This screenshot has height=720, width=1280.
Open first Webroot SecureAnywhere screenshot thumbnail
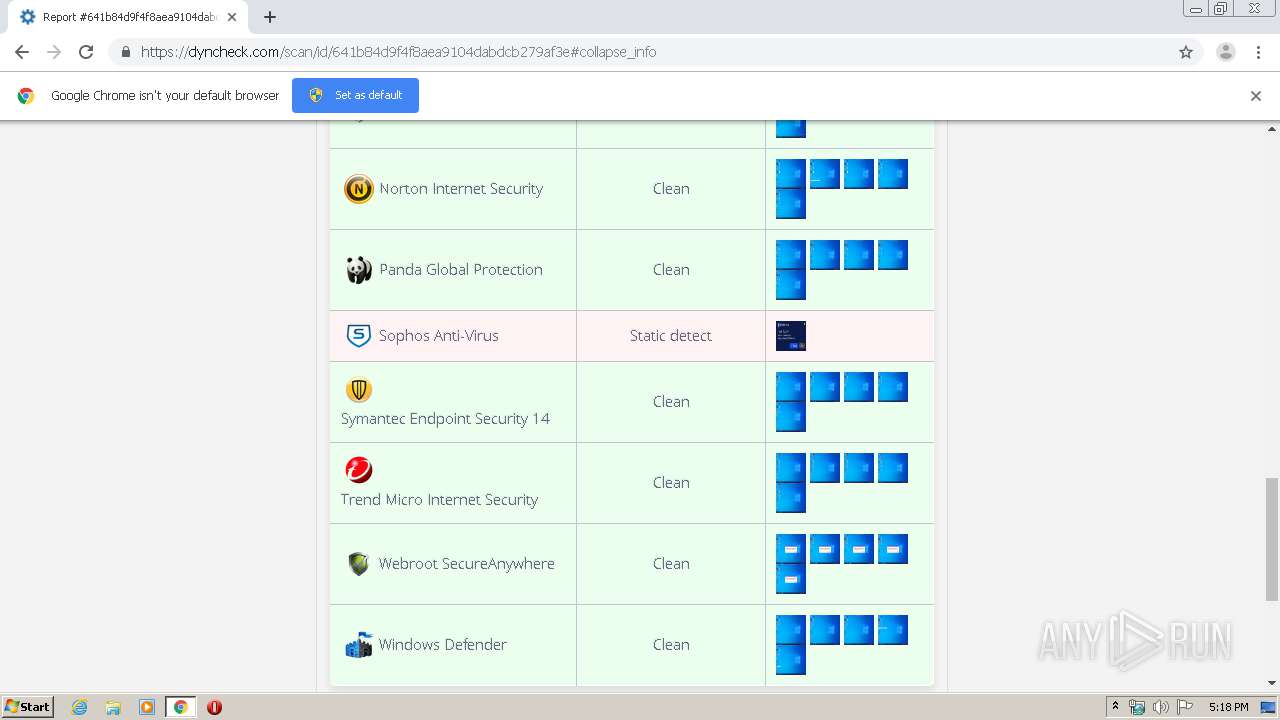pos(791,549)
